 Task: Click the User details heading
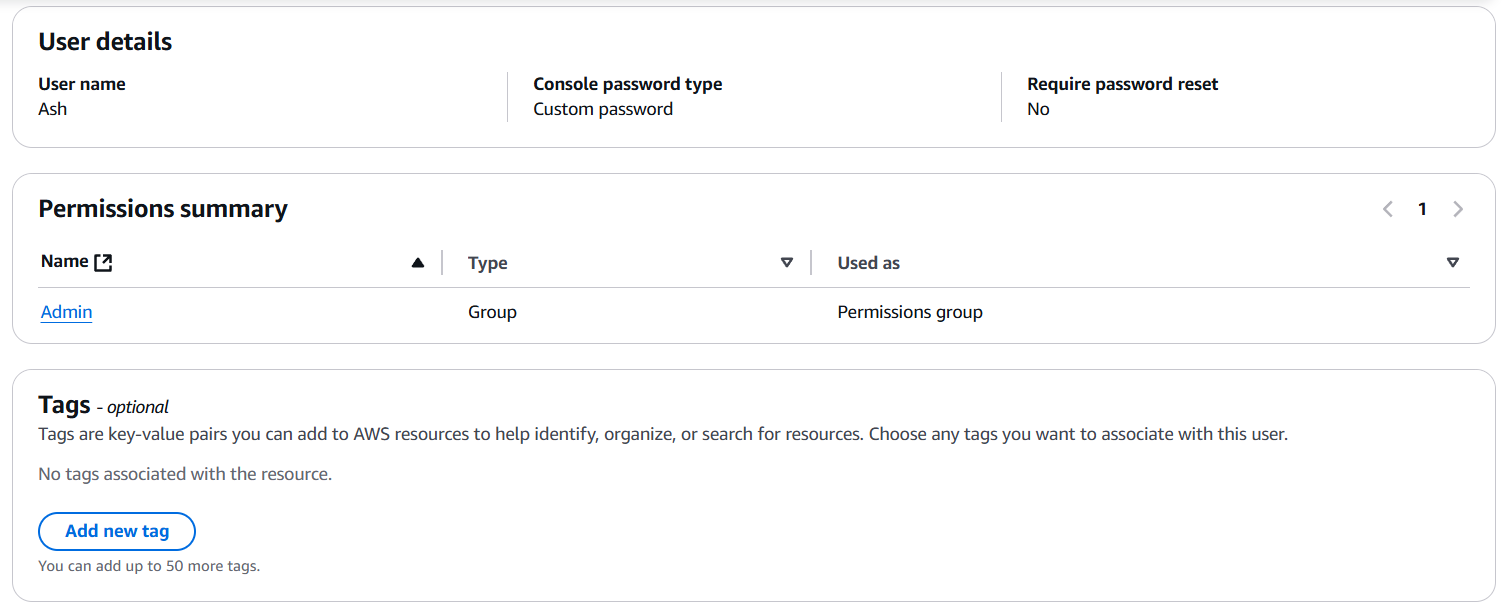point(105,42)
